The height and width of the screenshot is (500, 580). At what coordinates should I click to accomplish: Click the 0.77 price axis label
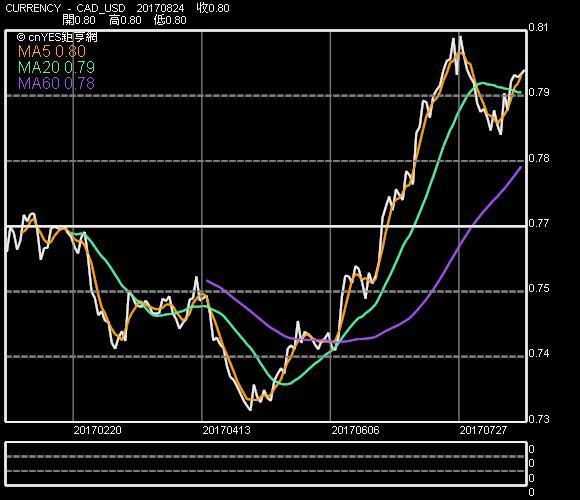pos(538,223)
